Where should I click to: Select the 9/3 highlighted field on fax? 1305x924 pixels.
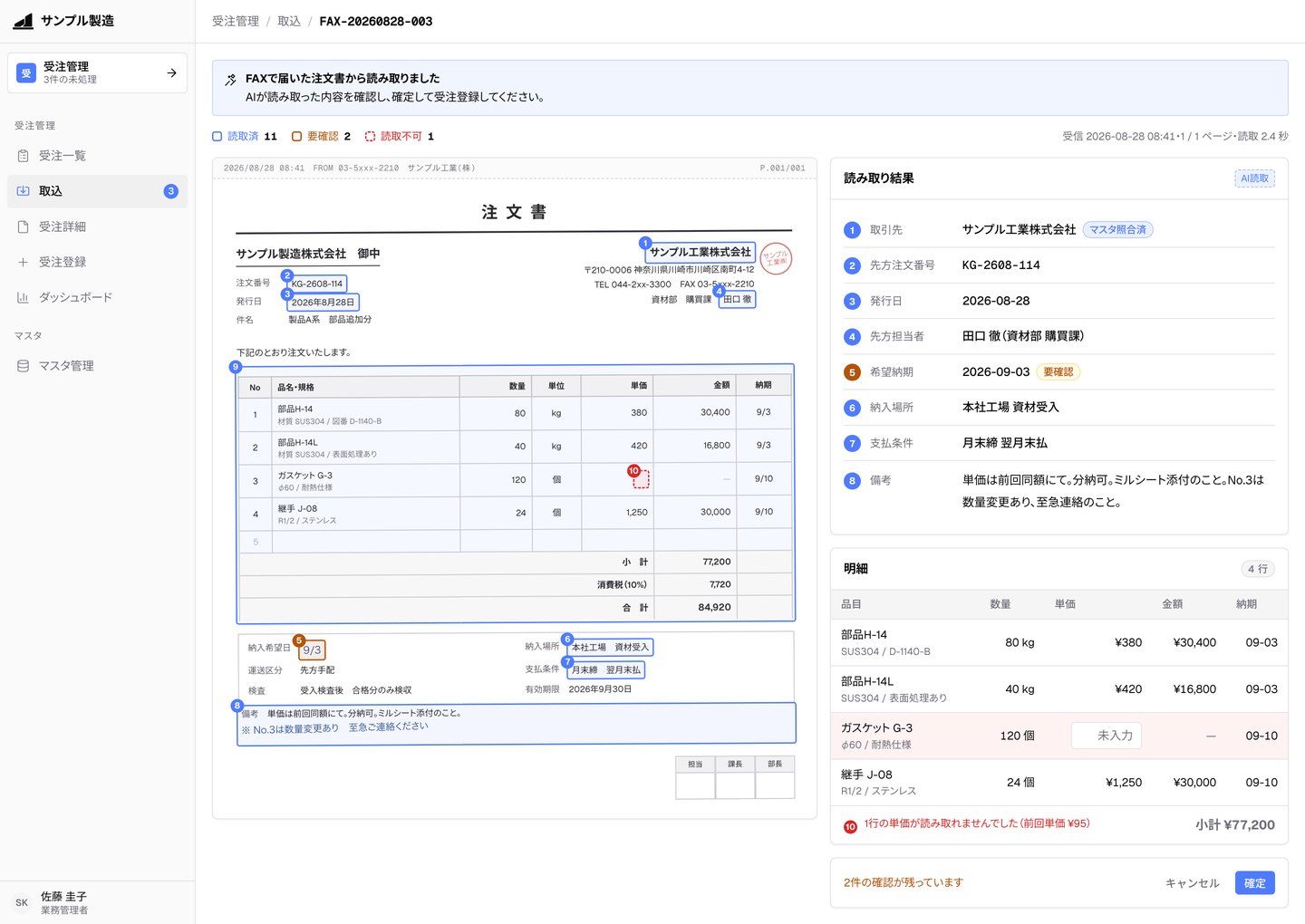[312, 650]
